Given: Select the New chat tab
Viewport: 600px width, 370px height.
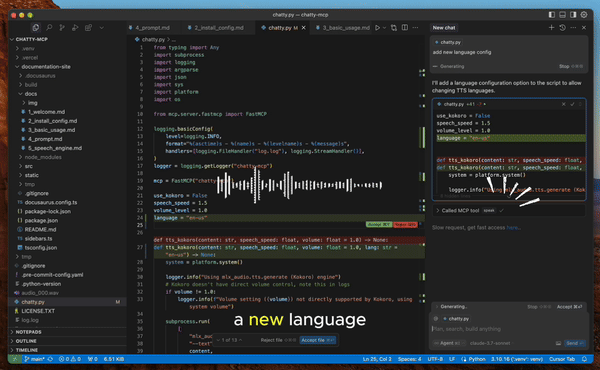Looking at the screenshot, I should coord(444,28).
